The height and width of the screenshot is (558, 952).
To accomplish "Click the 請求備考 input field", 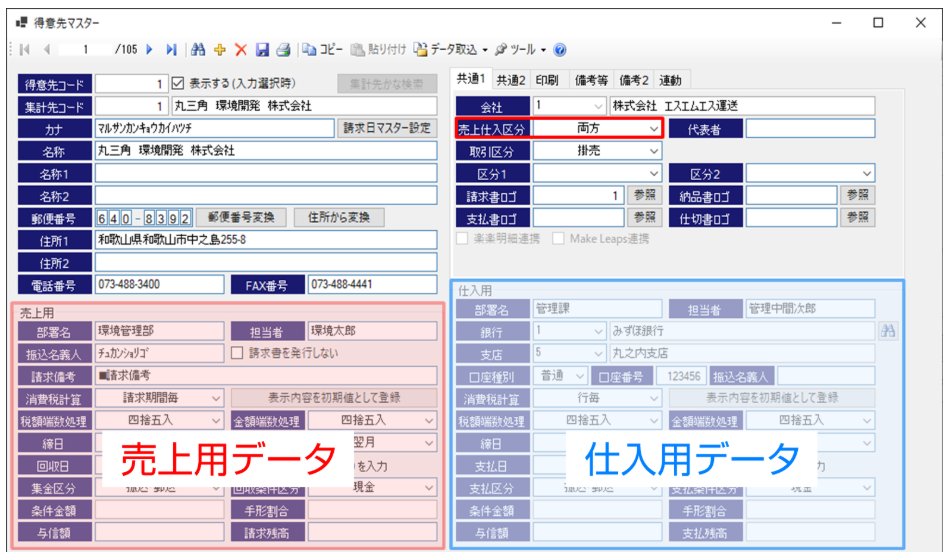I will [x=266, y=376].
